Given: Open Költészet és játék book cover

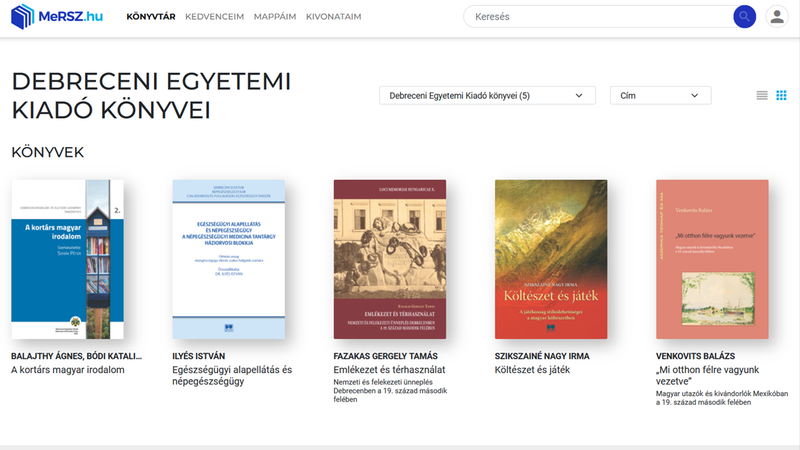Looking at the screenshot, I should 552,259.
